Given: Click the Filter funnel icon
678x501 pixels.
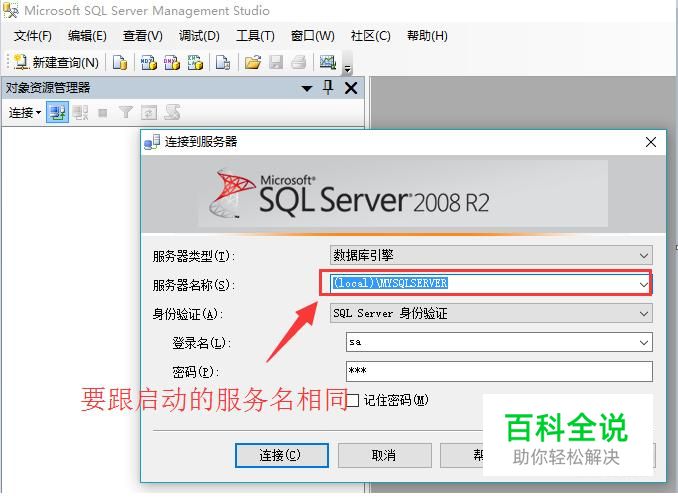Looking at the screenshot, I should (126, 113).
